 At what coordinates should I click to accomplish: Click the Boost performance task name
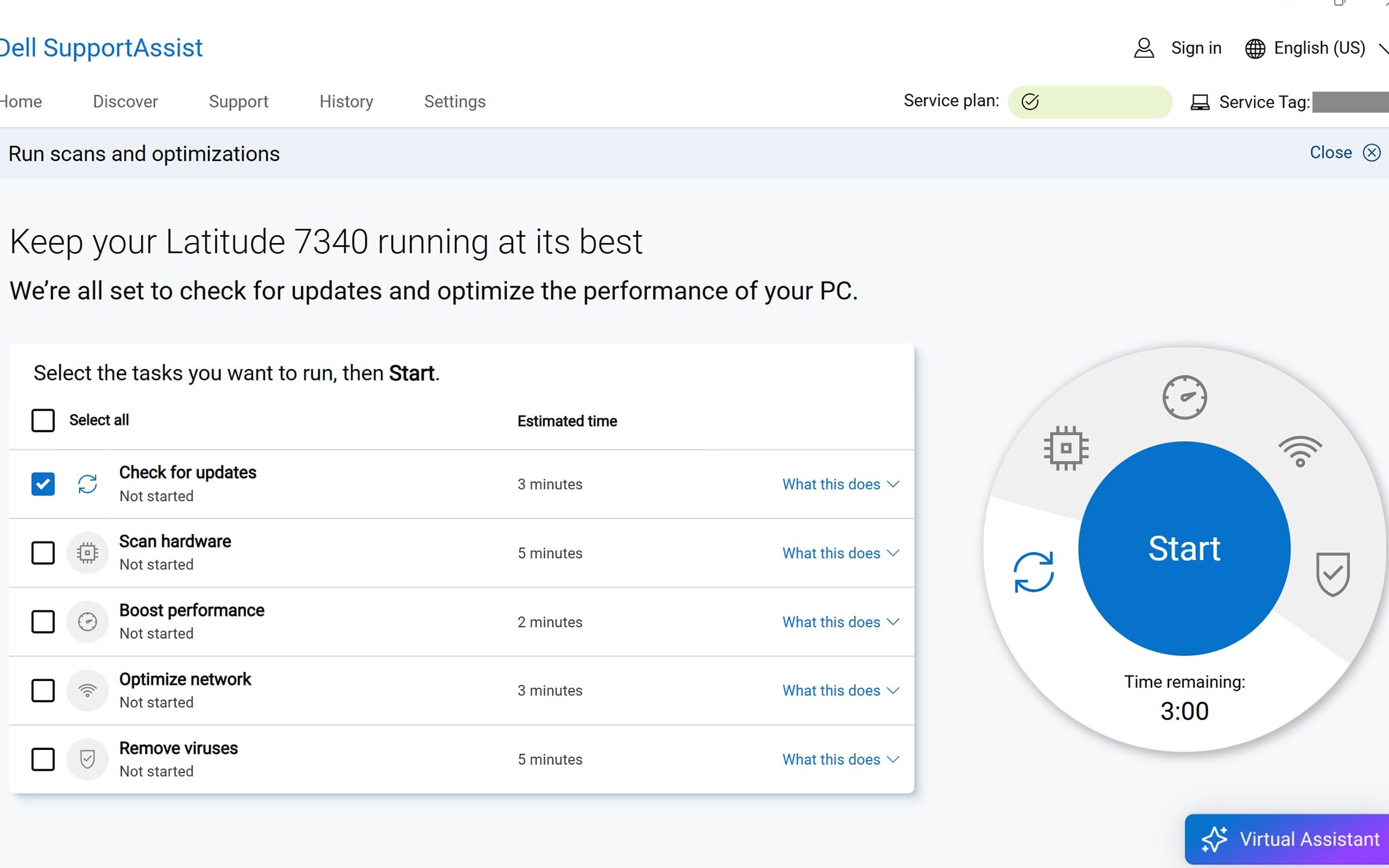[x=192, y=610]
